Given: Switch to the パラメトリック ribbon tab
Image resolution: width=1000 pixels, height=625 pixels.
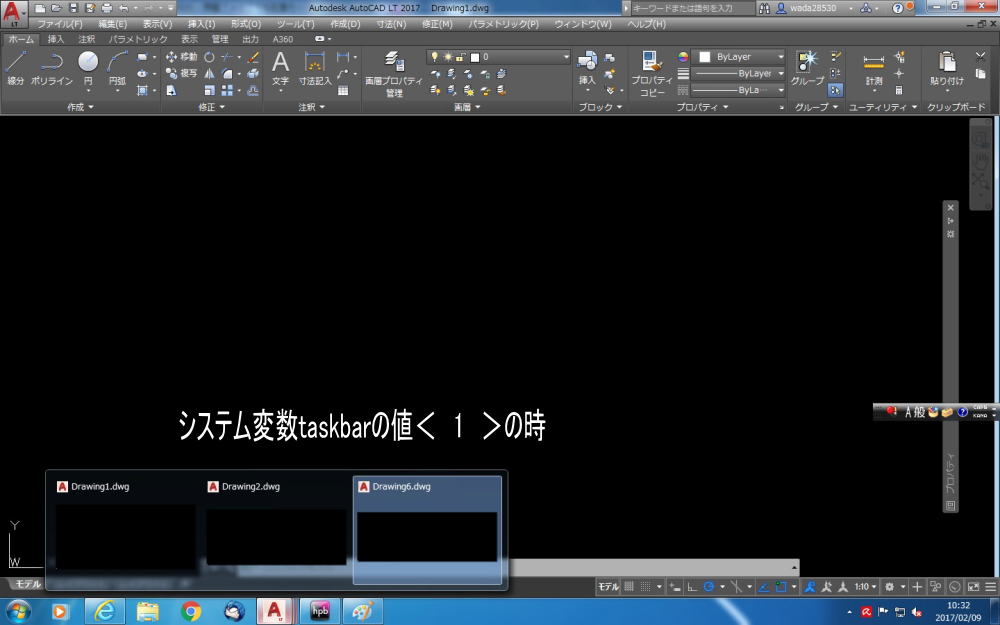Looking at the screenshot, I should coord(138,39).
